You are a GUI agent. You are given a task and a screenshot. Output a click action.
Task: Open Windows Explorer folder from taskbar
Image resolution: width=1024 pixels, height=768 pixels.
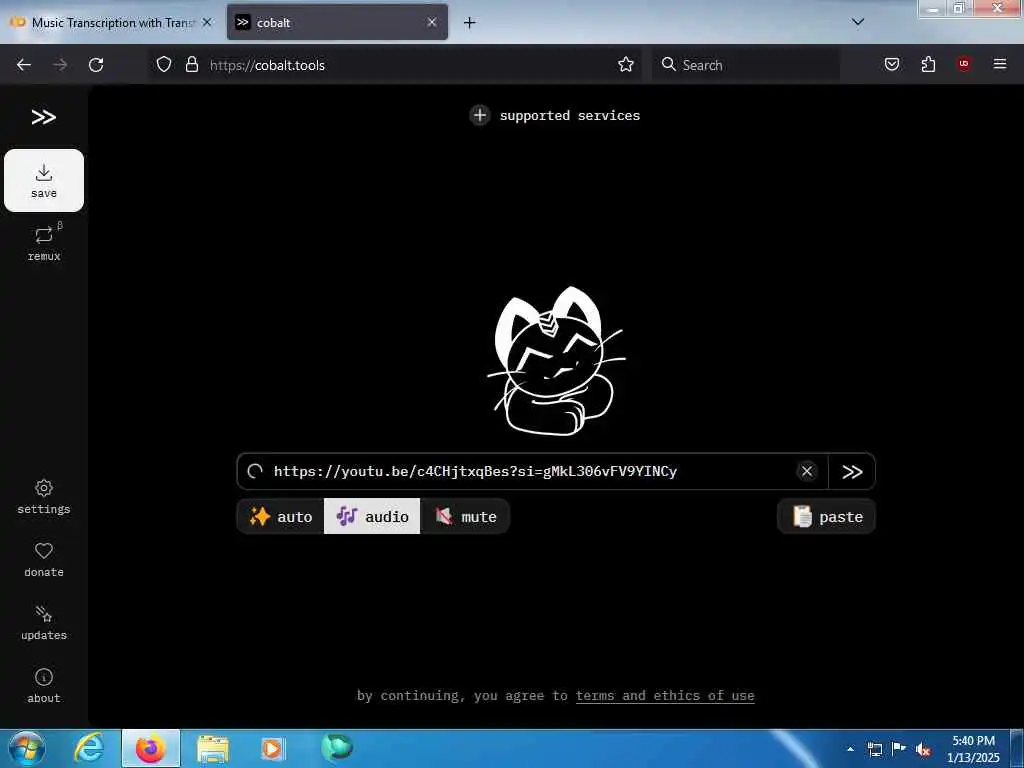click(212, 748)
